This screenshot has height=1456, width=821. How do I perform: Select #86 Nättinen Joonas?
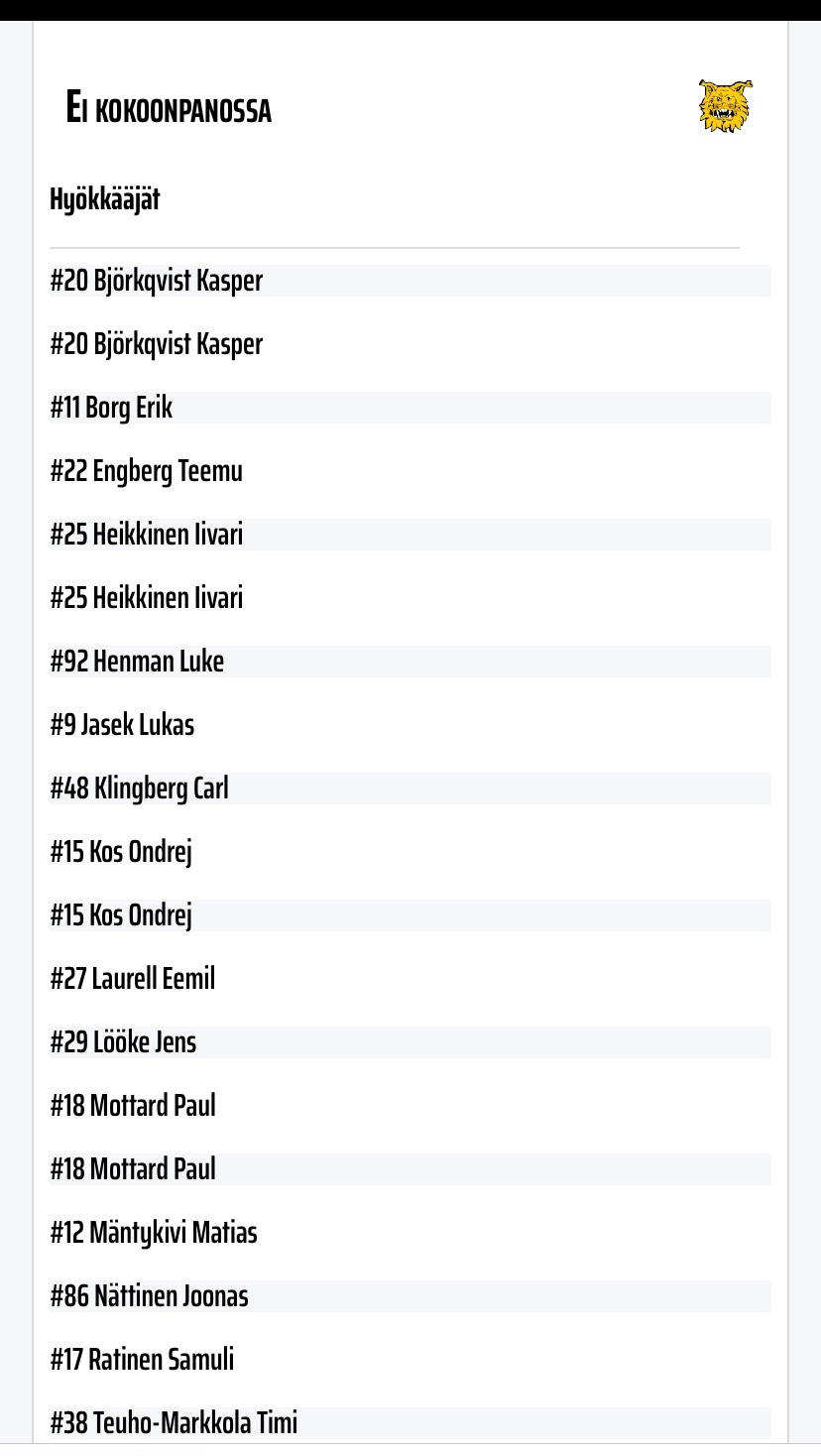[x=150, y=1296]
